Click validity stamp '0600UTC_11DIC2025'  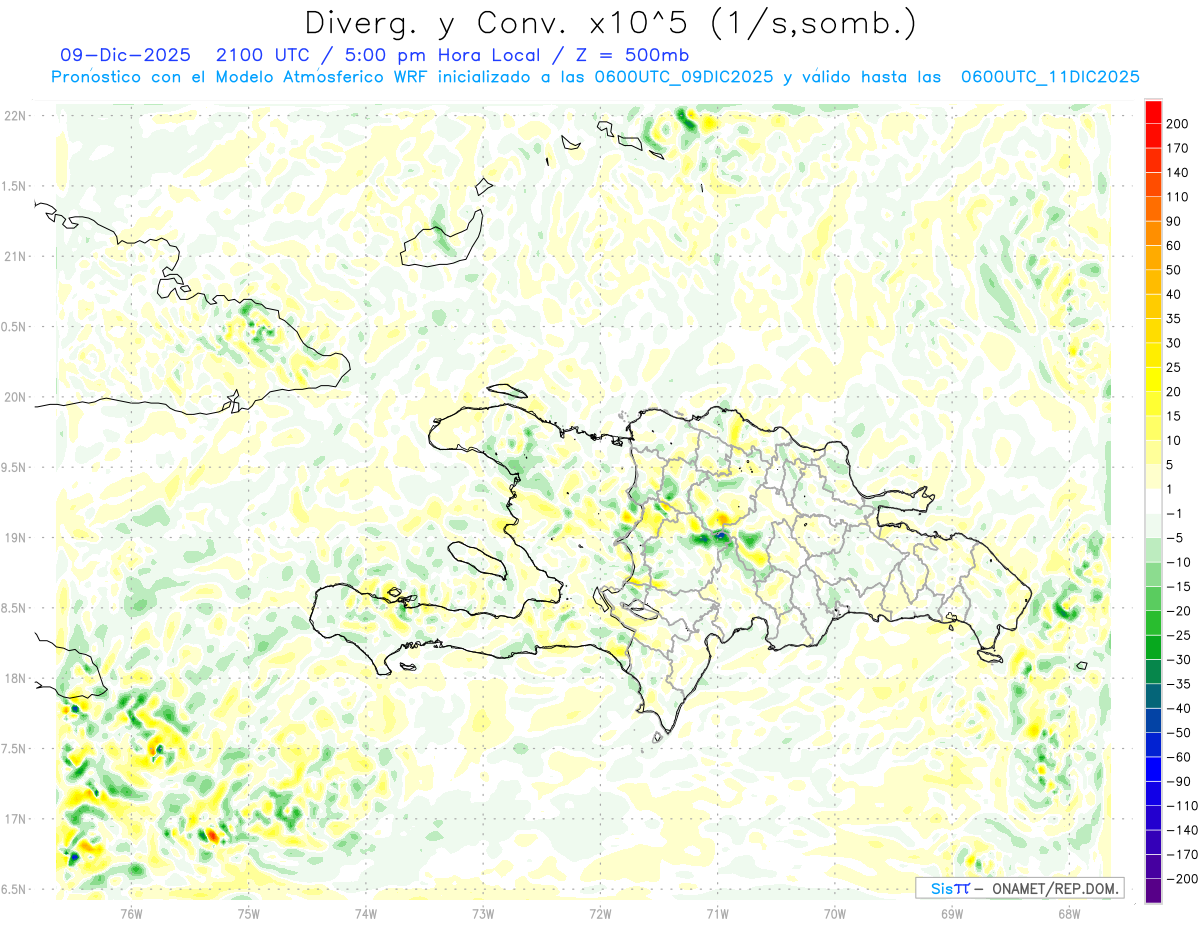[x=1050, y=77]
